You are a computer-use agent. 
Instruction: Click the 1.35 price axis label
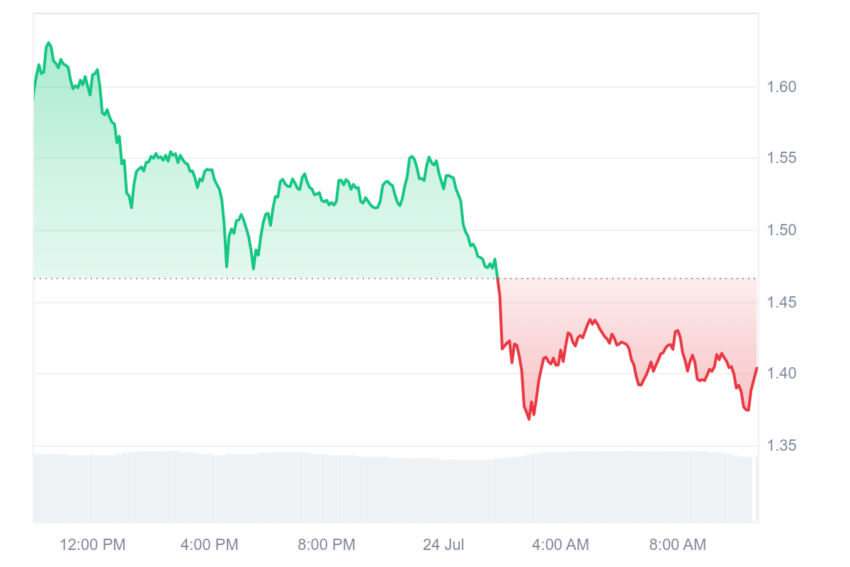(x=781, y=445)
